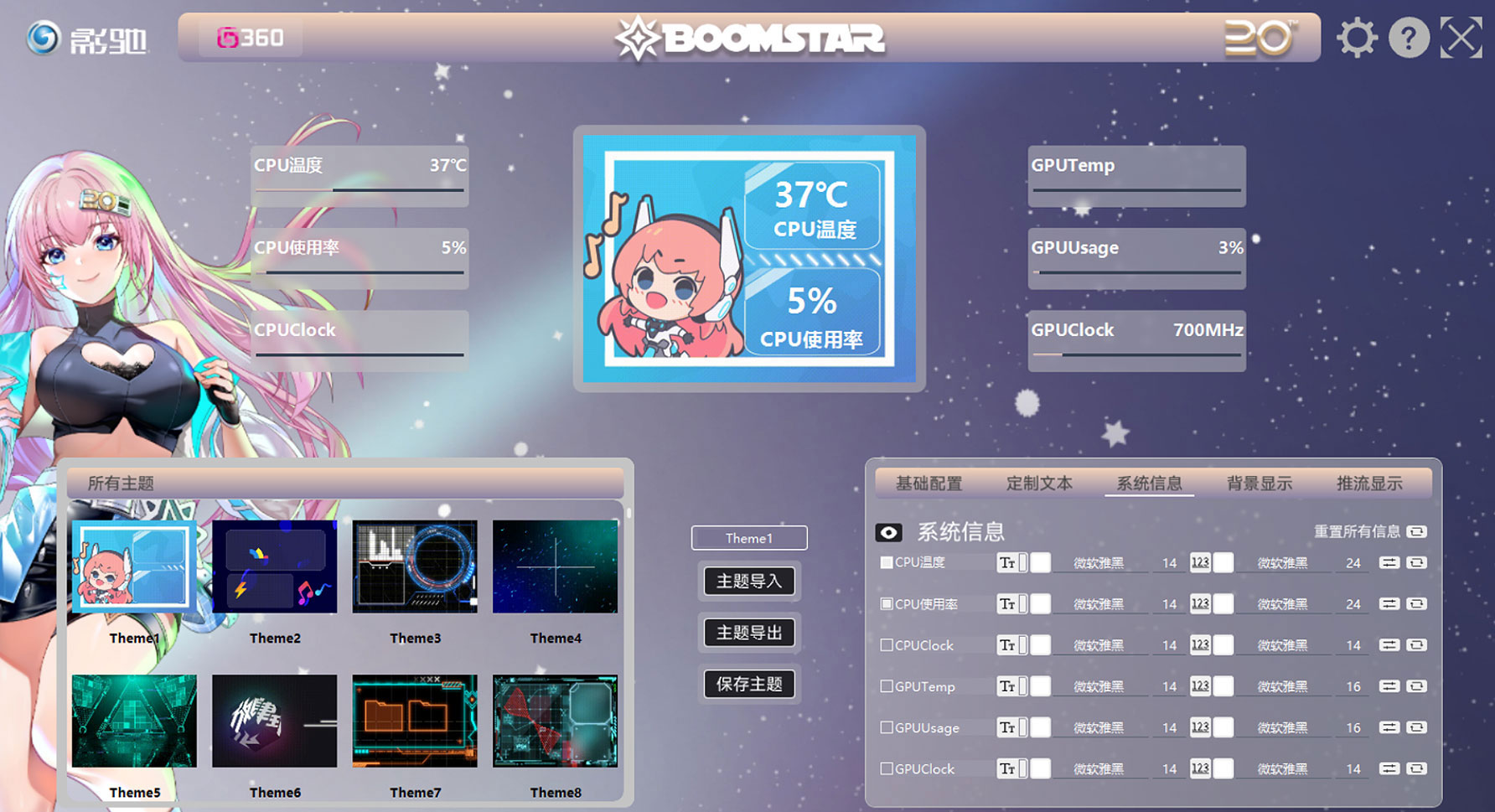Click the reset icon ending the CPU温度 row

point(1417,563)
